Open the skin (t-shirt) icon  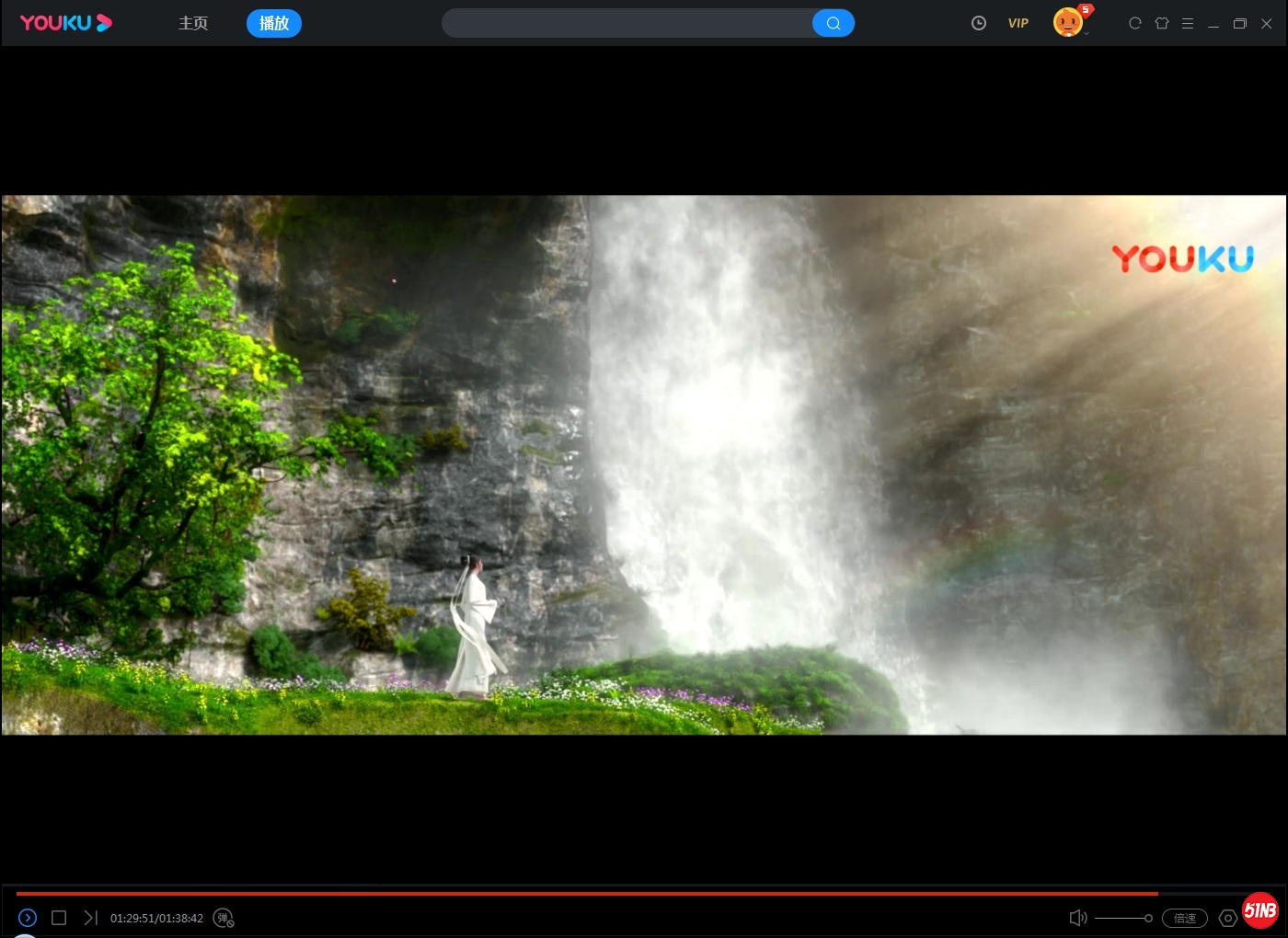[x=1162, y=23]
